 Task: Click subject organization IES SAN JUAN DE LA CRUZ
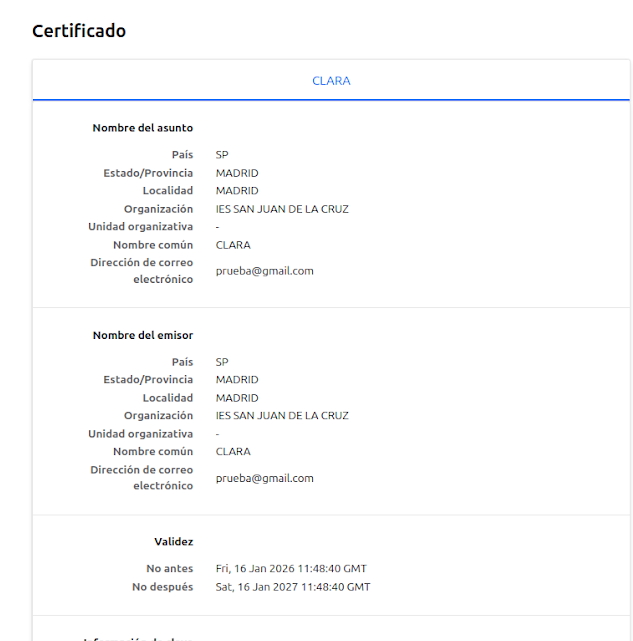281,209
